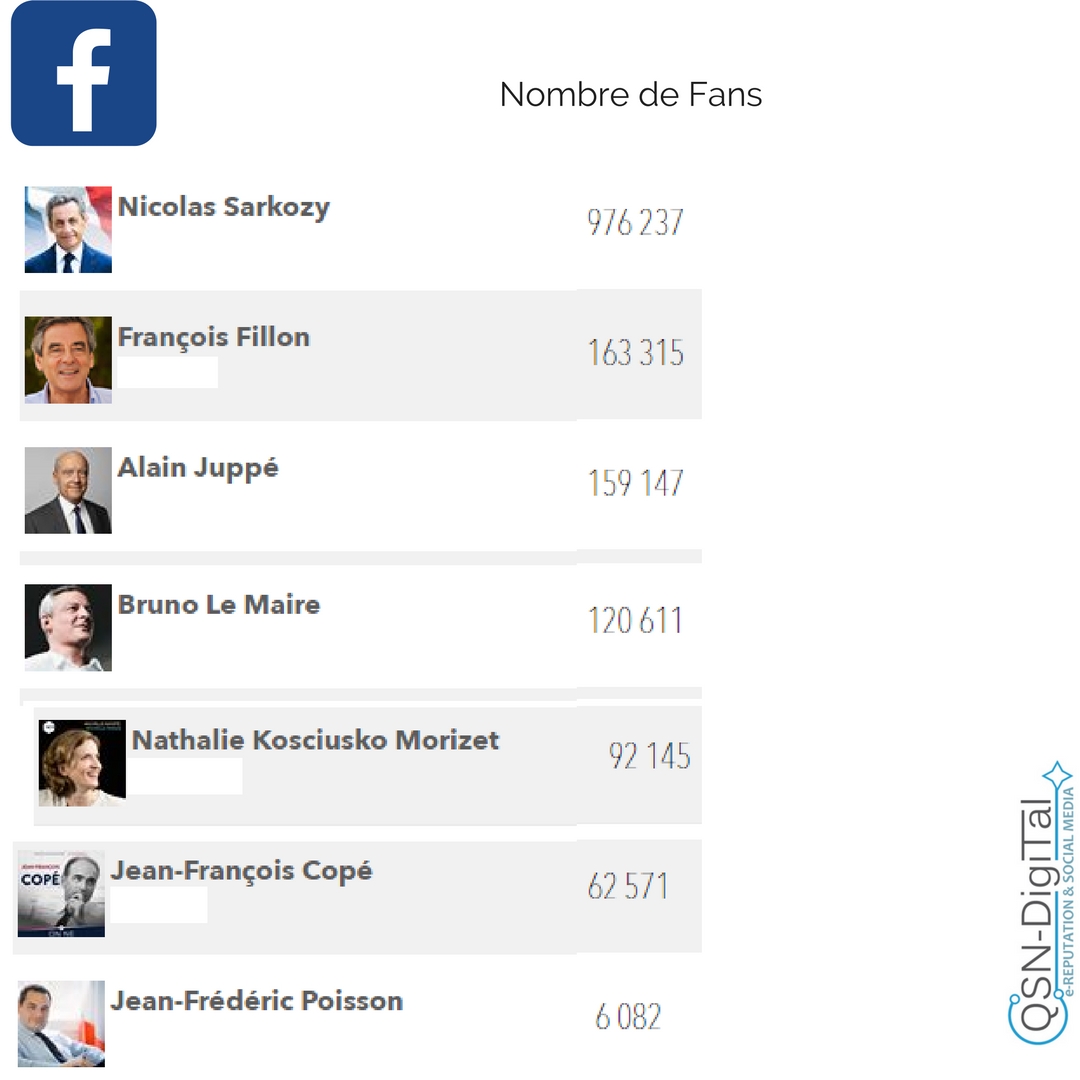Select Jean-François Copé's profile image
The height and width of the screenshot is (1080, 1080).
pos(61,894)
